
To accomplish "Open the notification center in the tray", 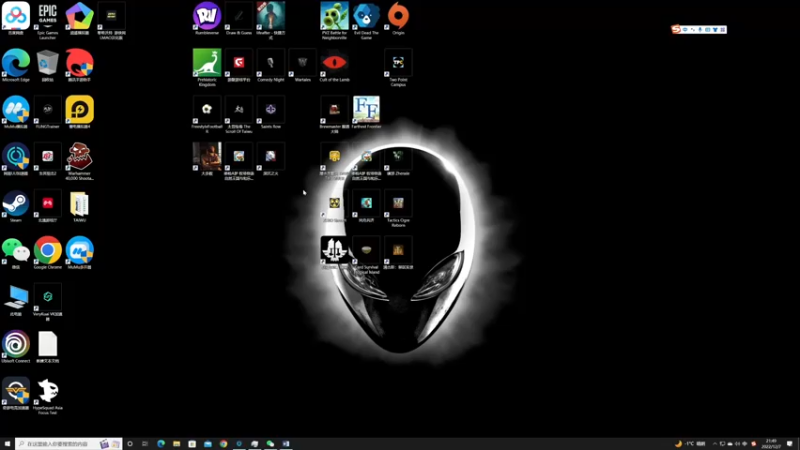I will pos(790,444).
